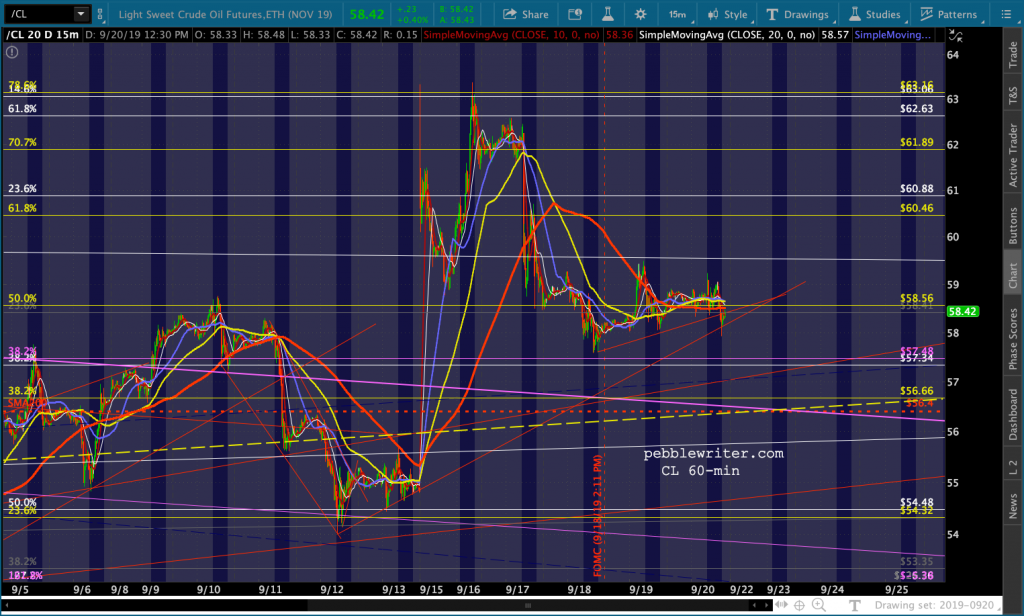Click the quote alert icon next to Share
1024x616 pixels.
(x=574, y=14)
